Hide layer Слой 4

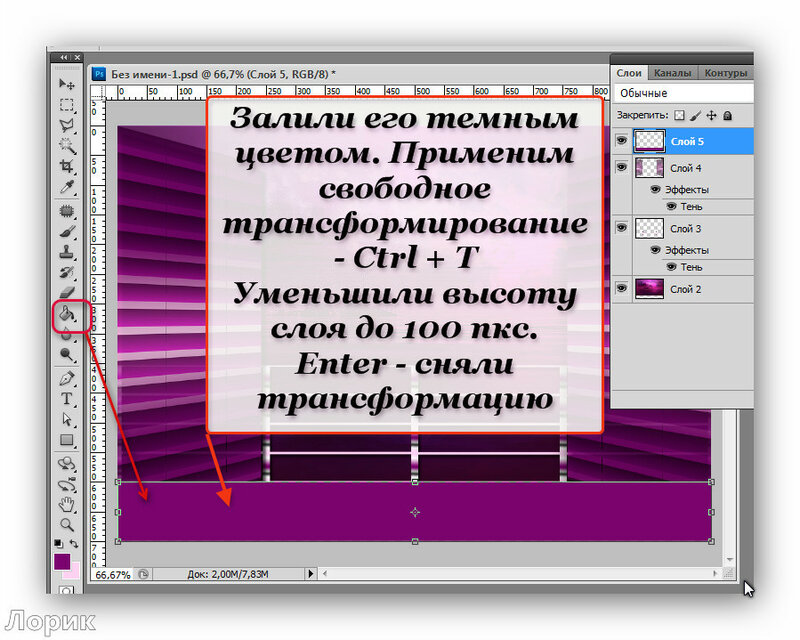point(621,166)
